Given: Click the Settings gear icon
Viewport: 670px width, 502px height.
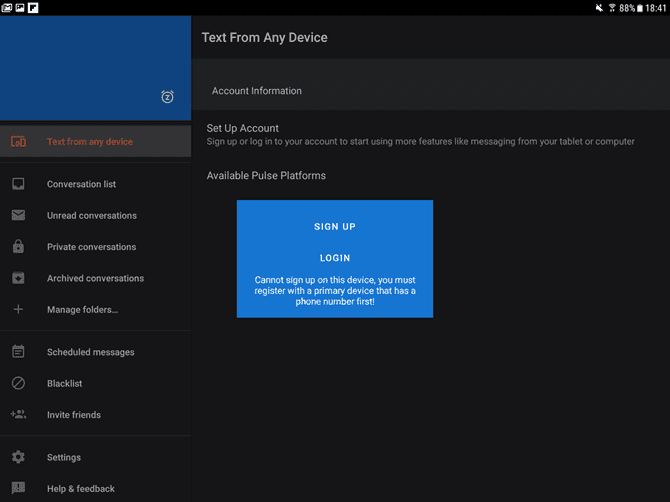Looking at the screenshot, I should 18,457.
